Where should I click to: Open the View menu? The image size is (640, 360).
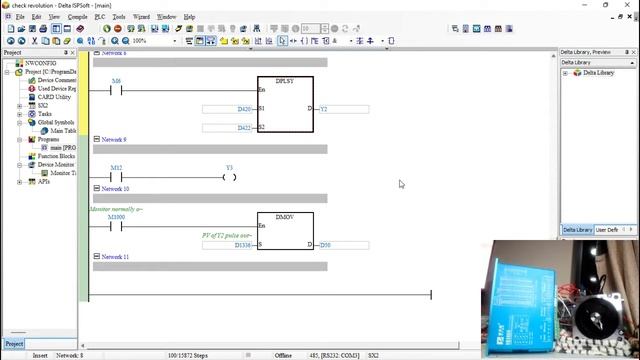[x=54, y=17]
